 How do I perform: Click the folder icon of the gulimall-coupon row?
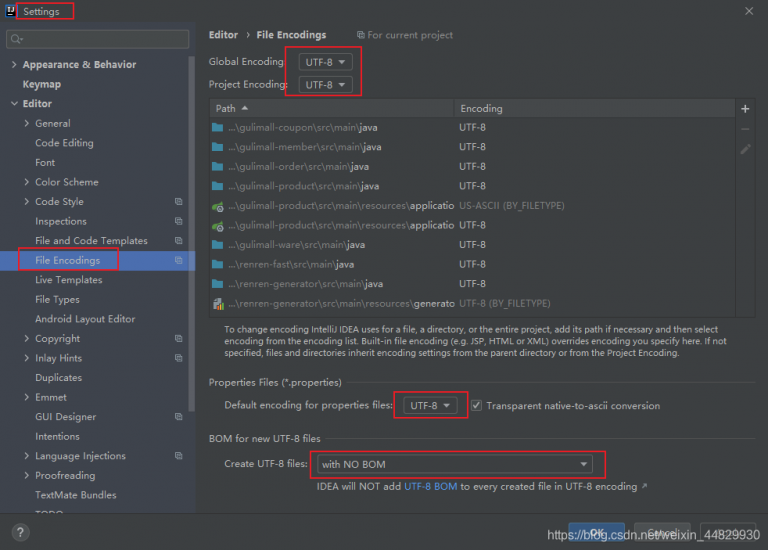218,128
